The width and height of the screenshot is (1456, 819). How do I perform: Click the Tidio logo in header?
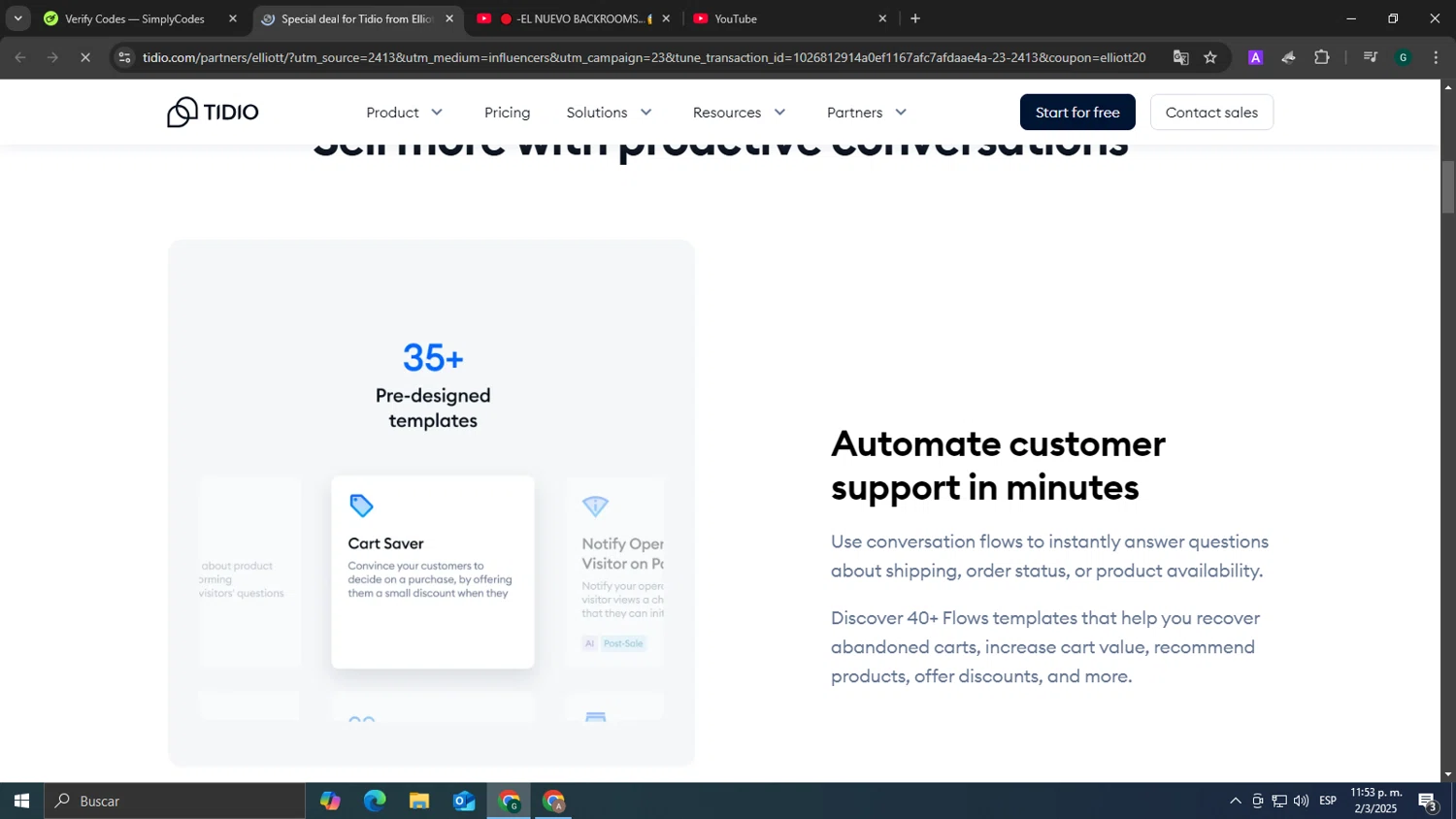pyautogui.click(x=213, y=113)
